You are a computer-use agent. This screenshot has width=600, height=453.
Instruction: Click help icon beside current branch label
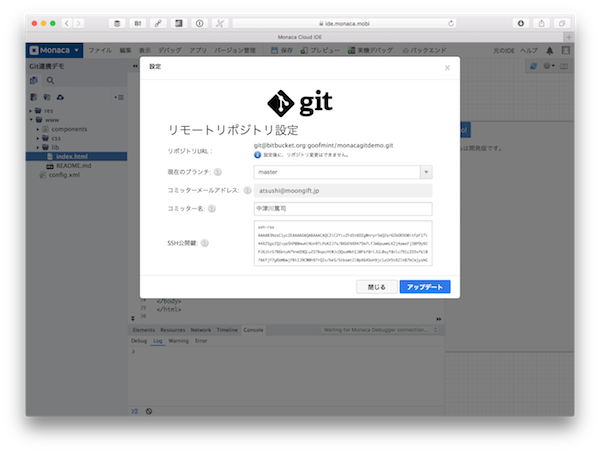click(x=217, y=172)
